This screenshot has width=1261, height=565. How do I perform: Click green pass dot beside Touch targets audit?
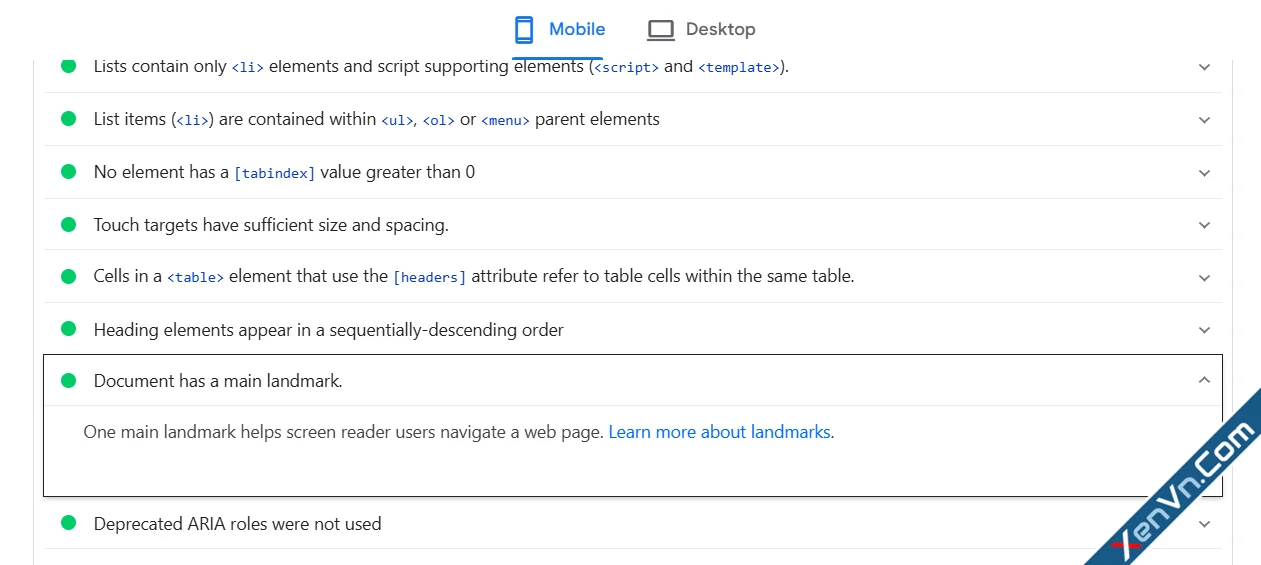click(68, 224)
